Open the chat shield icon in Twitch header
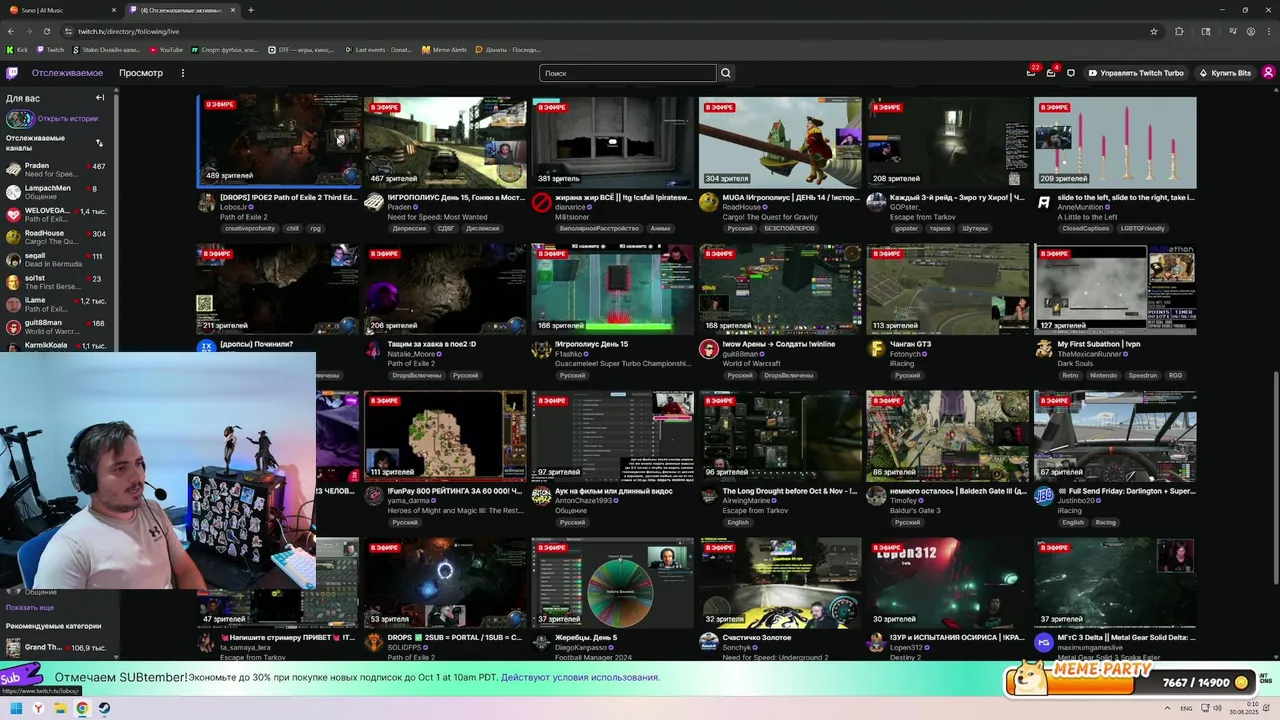The height and width of the screenshot is (720, 1280). click(x=1071, y=73)
